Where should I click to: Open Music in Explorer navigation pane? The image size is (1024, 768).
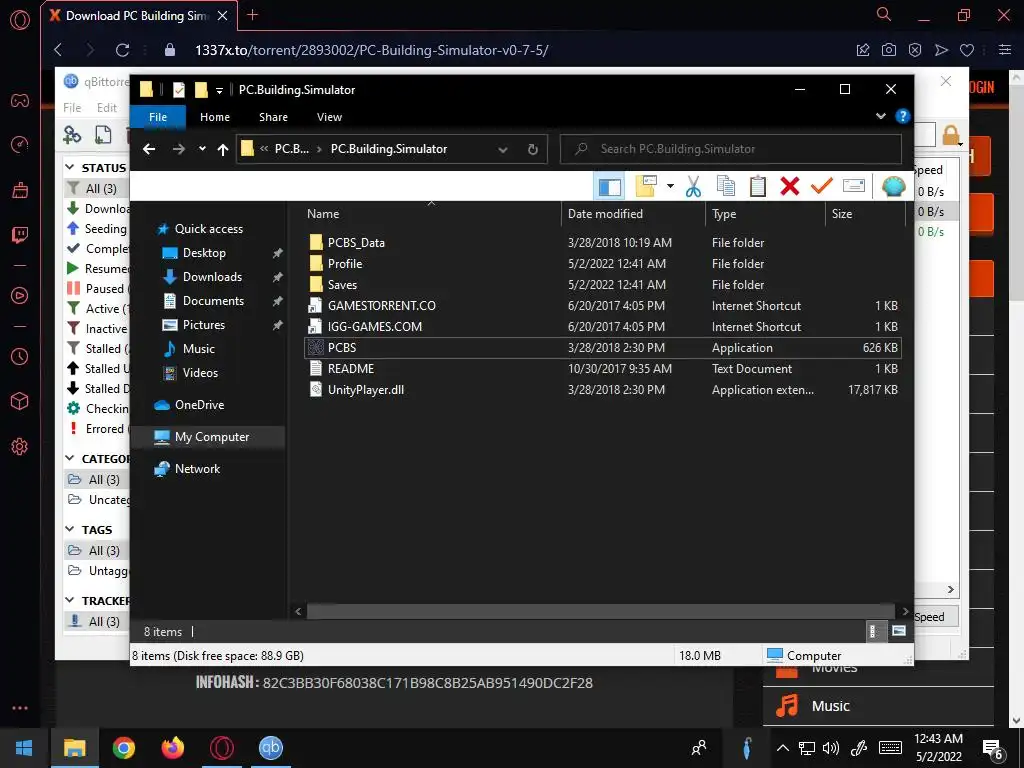(199, 349)
